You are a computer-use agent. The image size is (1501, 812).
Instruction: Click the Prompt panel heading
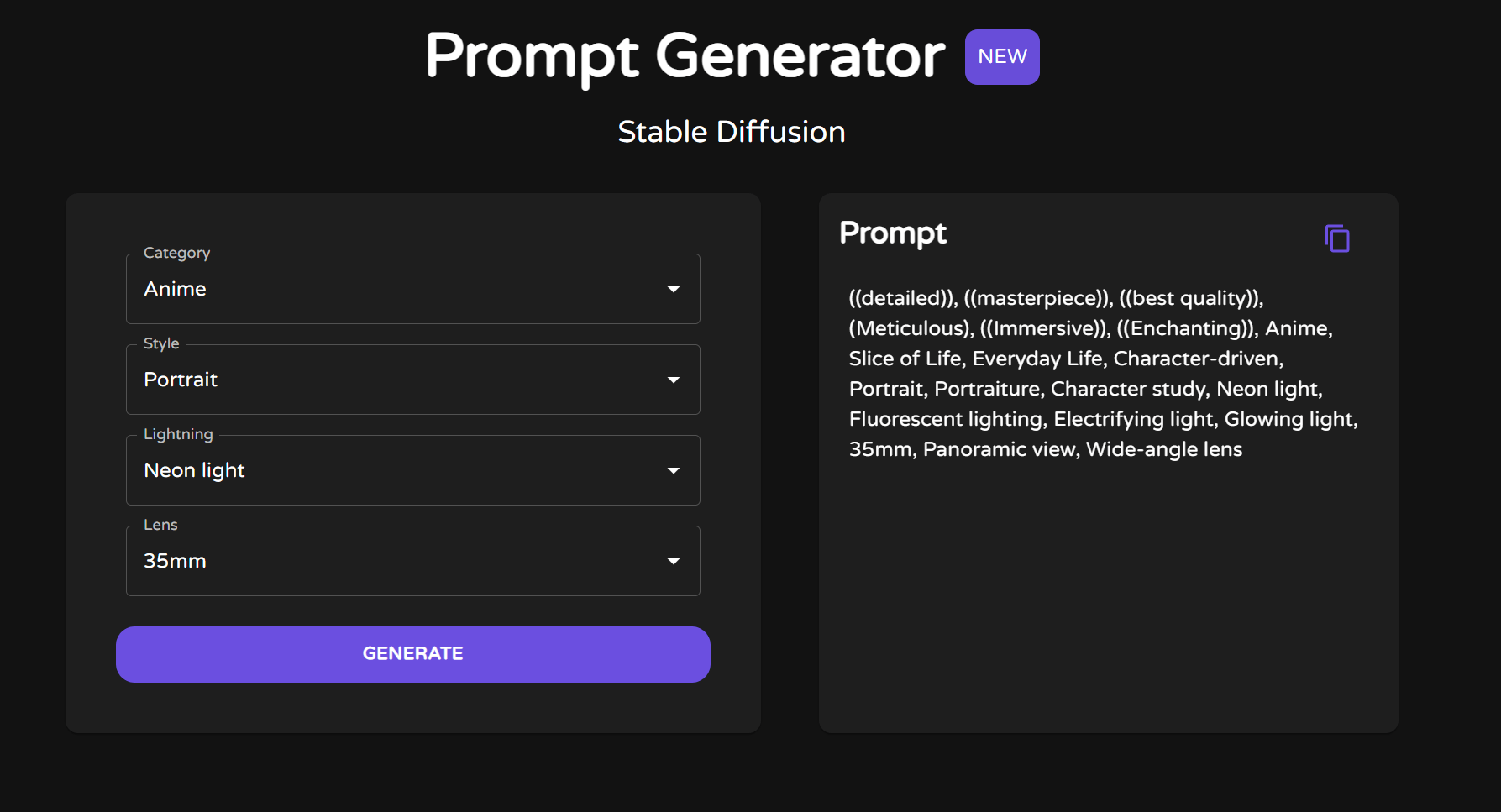(893, 233)
